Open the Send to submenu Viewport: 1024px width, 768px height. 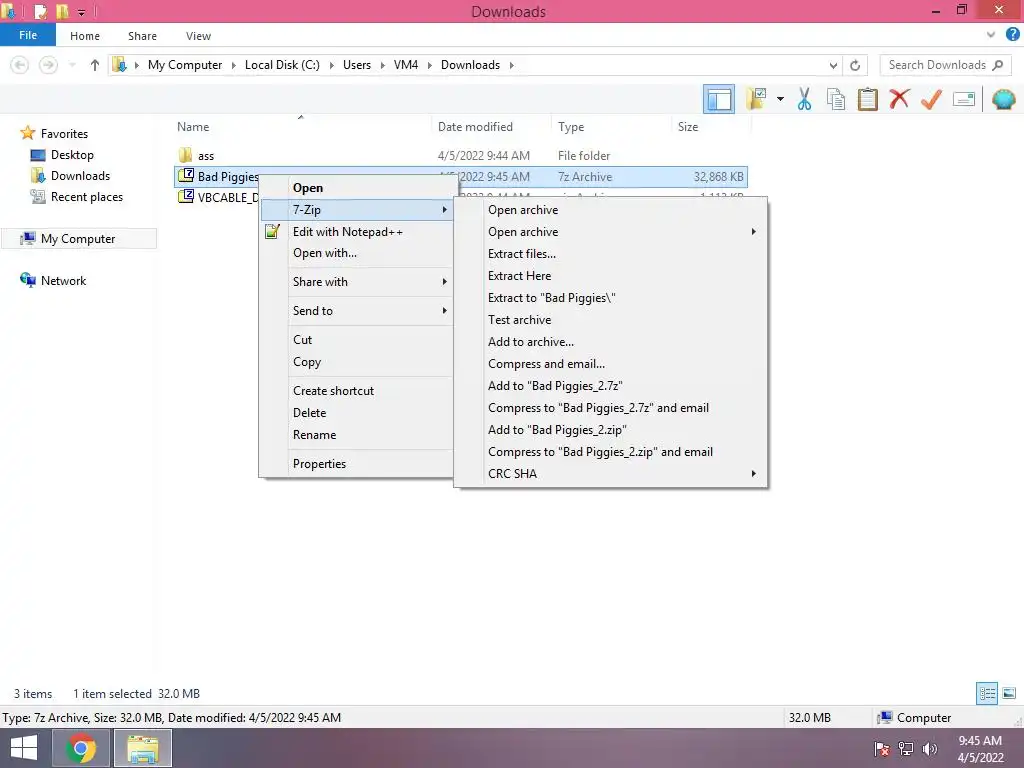coord(357,311)
